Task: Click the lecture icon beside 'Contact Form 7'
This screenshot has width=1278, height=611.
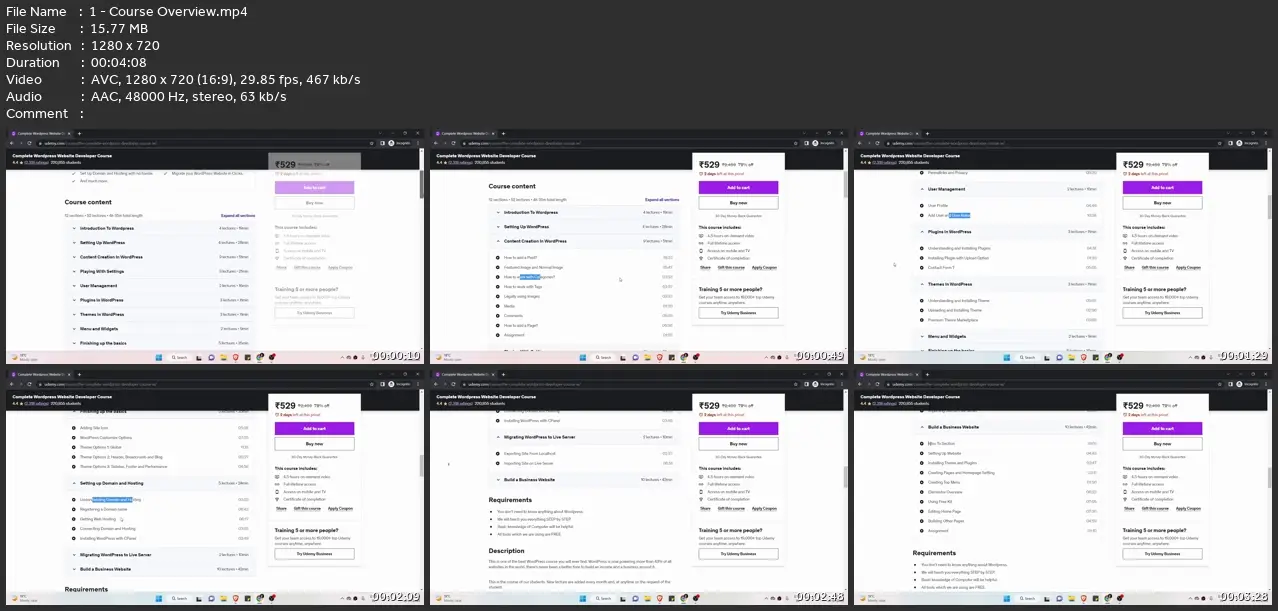Action: 922,268
